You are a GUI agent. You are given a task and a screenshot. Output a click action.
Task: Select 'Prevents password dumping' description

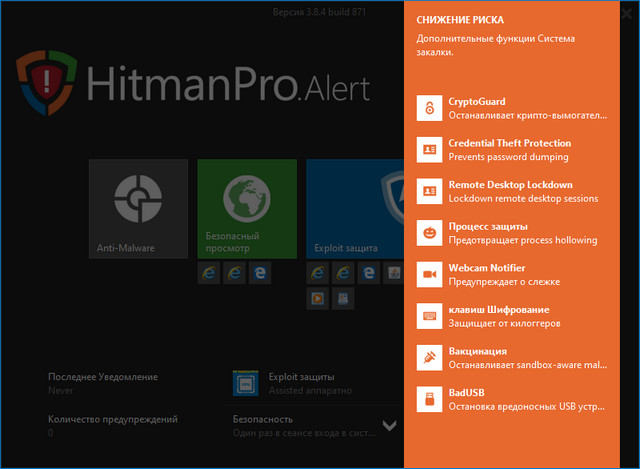pos(508,157)
